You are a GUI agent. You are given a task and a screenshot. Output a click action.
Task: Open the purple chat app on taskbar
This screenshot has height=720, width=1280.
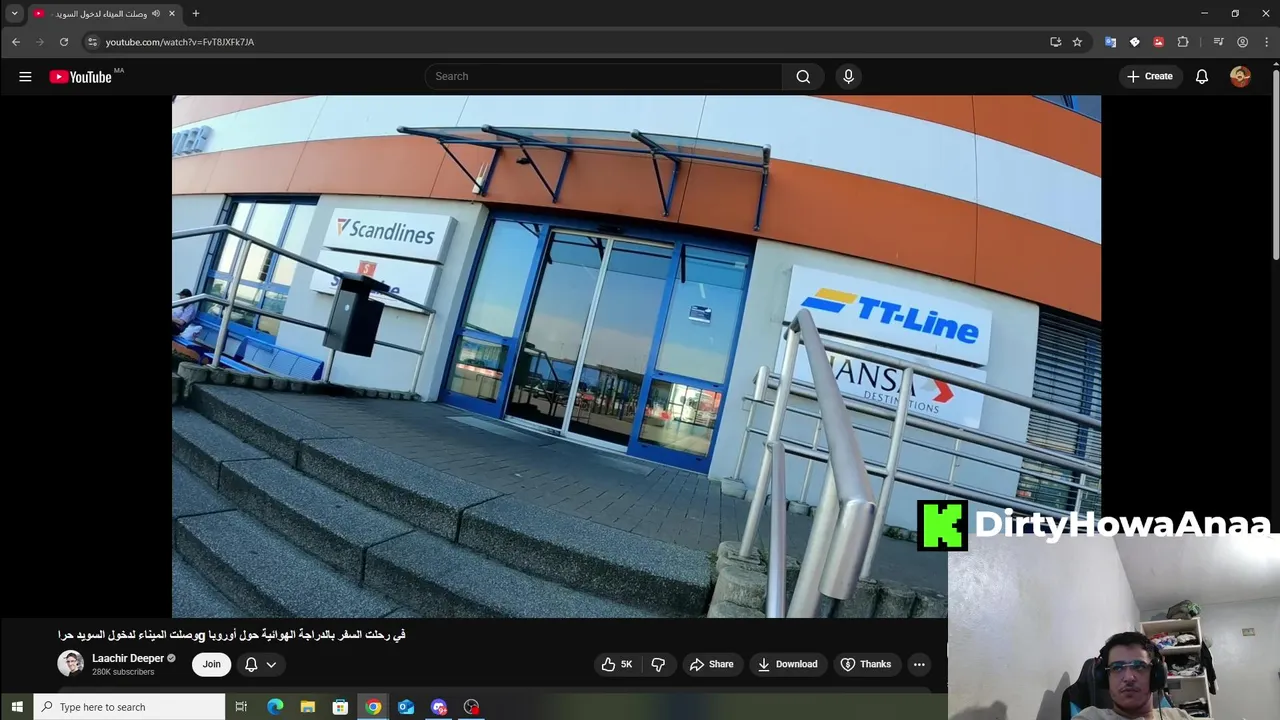(x=439, y=707)
